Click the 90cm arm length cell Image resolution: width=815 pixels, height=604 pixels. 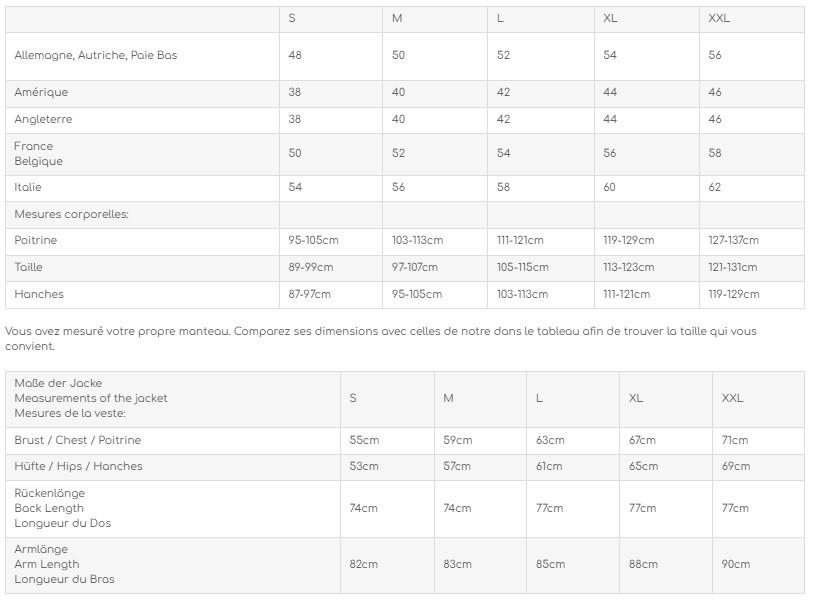pos(735,565)
